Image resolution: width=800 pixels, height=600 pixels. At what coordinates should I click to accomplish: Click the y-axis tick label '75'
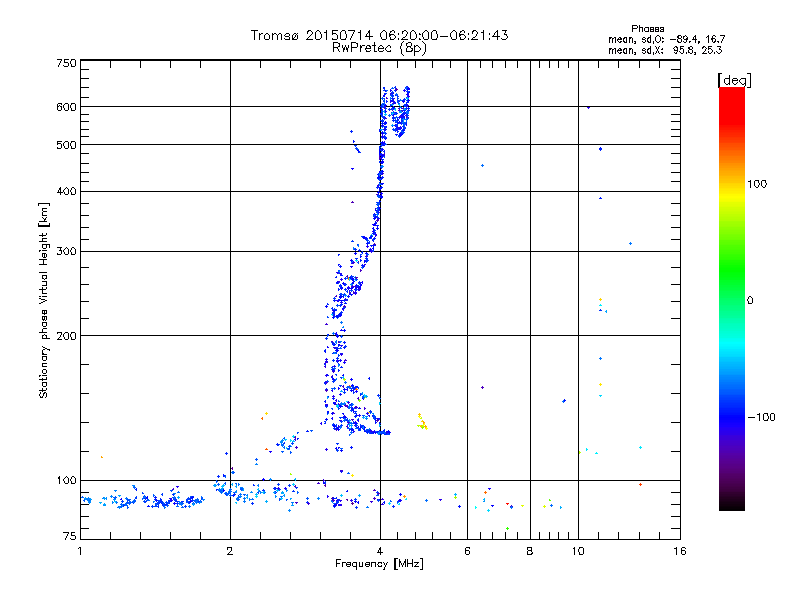coord(70,536)
